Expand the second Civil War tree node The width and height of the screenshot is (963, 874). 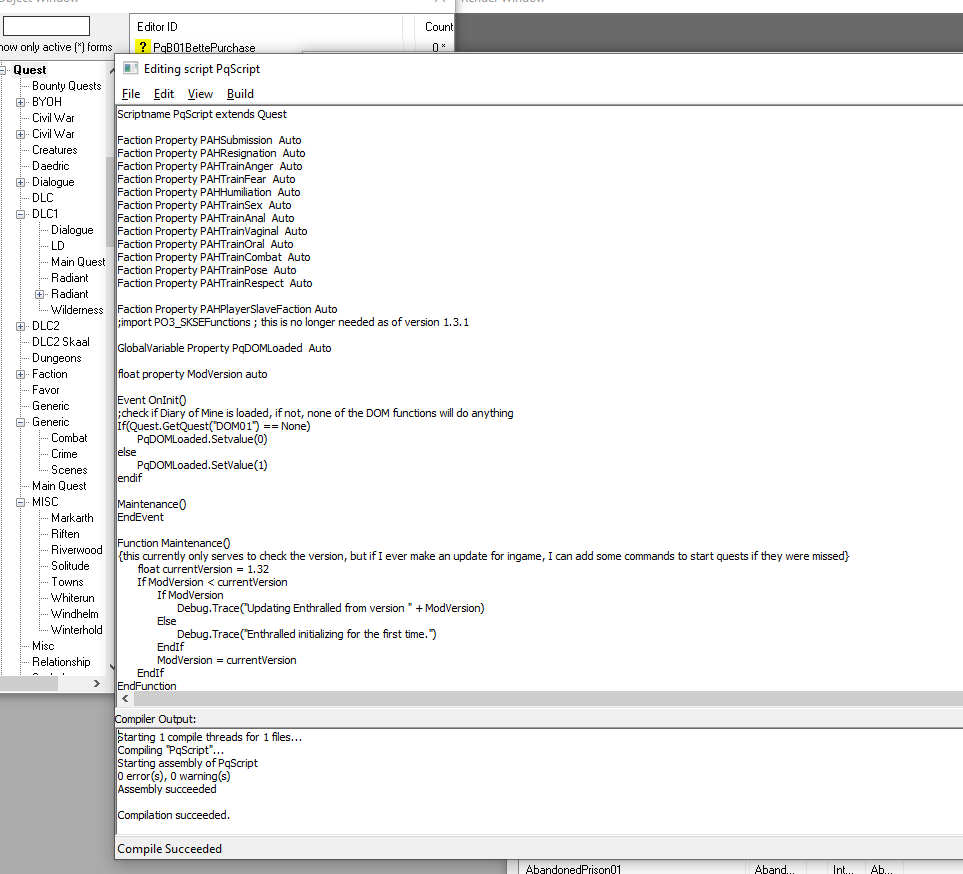click(x=20, y=134)
